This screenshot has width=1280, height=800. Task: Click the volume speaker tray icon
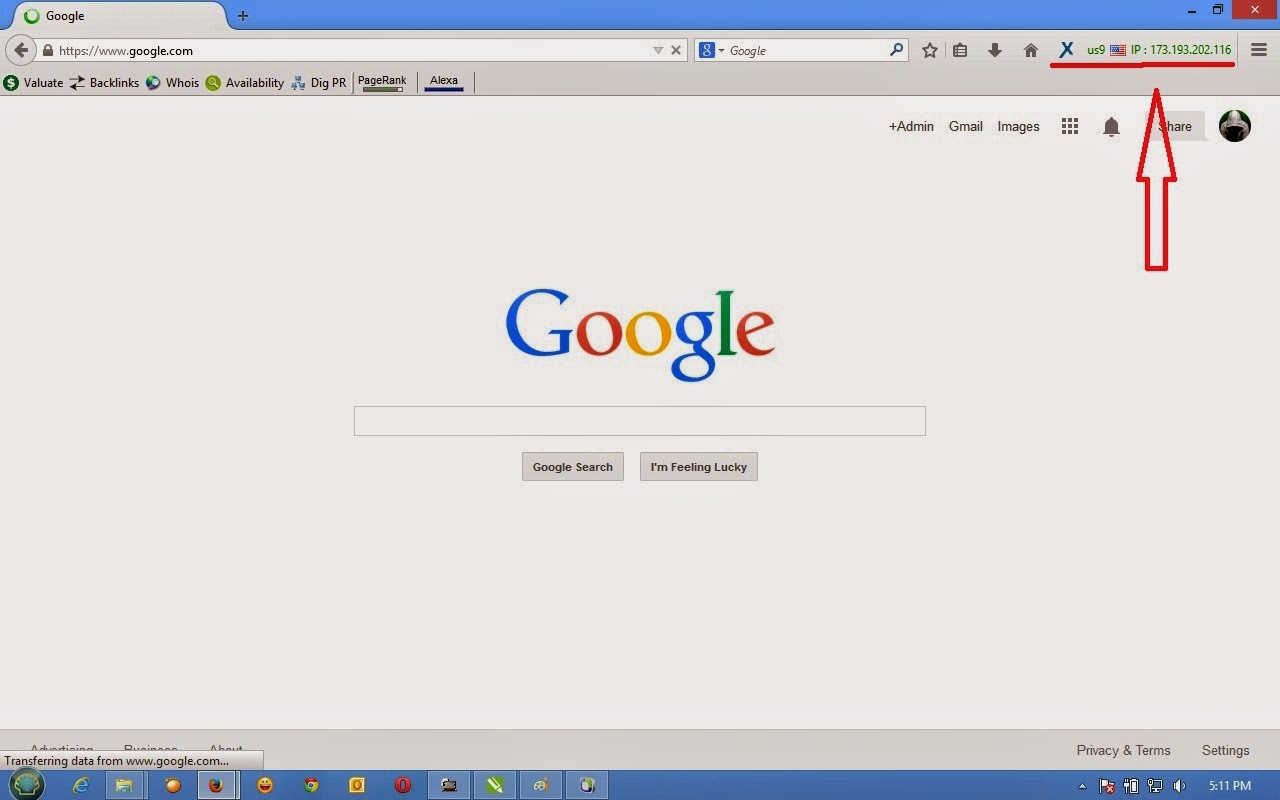click(1179, 786)
